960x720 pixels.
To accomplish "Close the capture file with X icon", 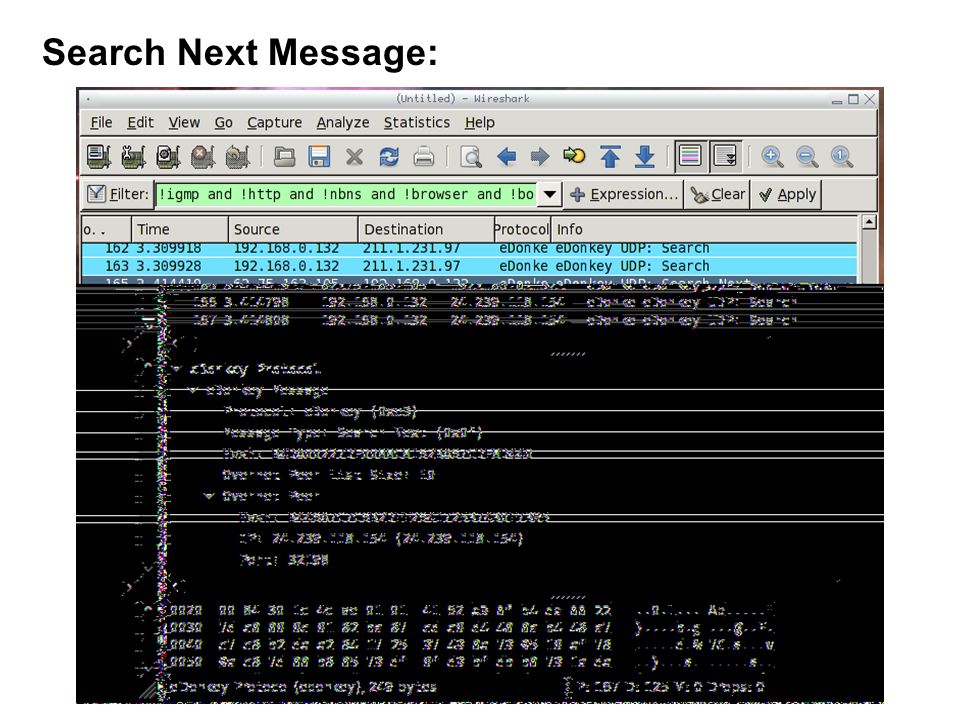I will (354, 157).
